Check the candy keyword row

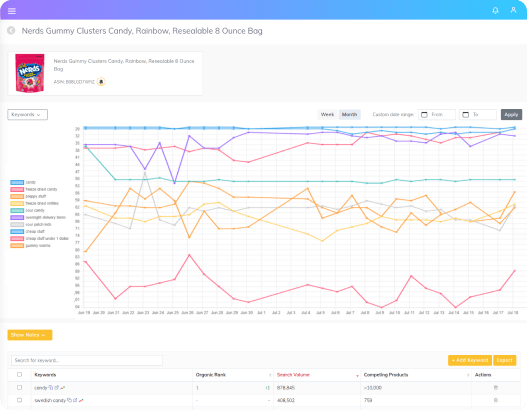tap(19, 387)
